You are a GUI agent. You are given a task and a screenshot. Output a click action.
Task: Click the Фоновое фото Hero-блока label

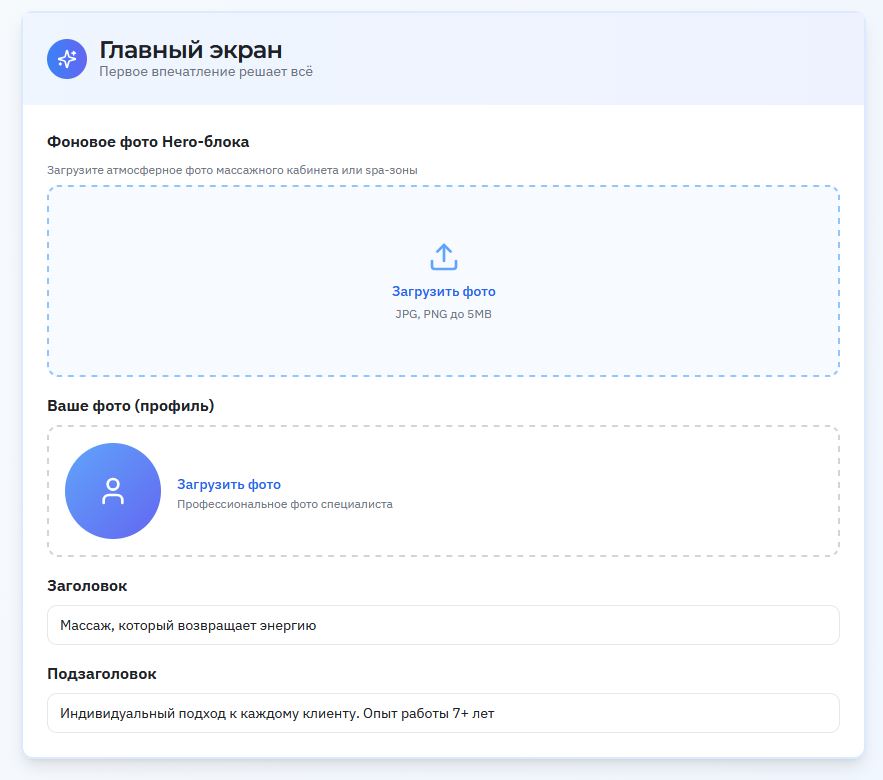[148, 142]
